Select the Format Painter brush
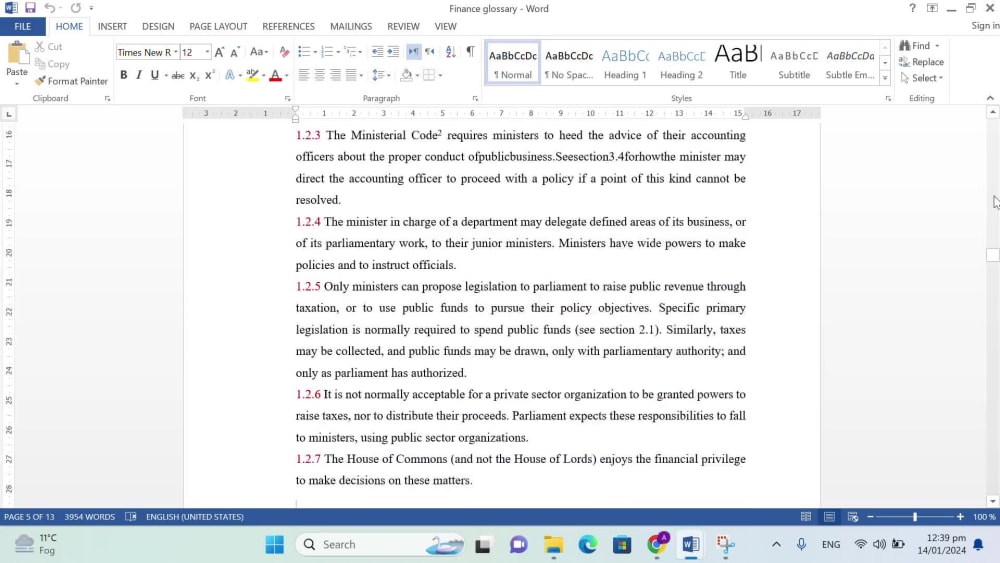Image resolution: width=1000 pixels, height=563 pixels. (71, 81)
